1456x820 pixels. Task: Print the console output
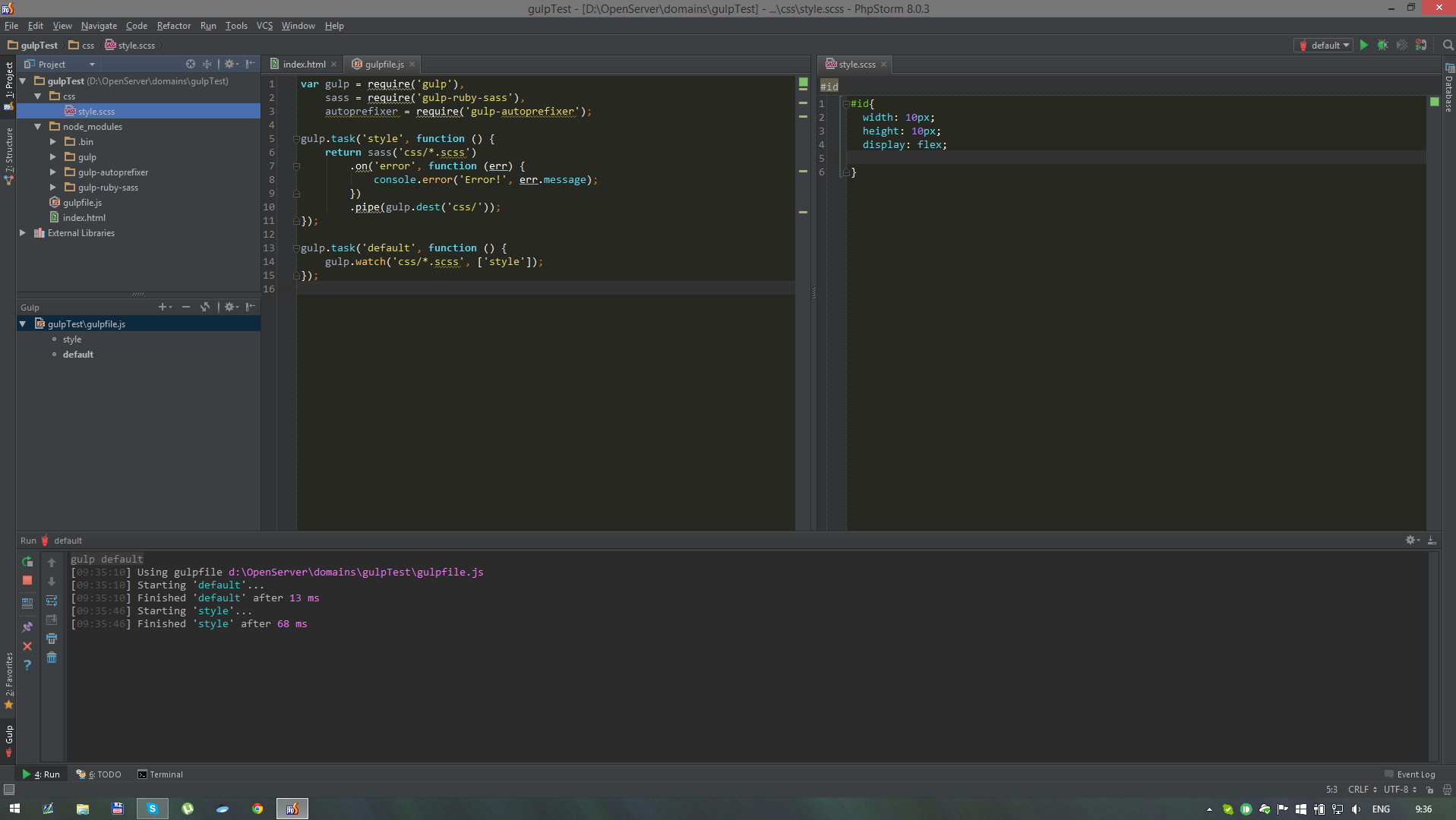point(52,639)
